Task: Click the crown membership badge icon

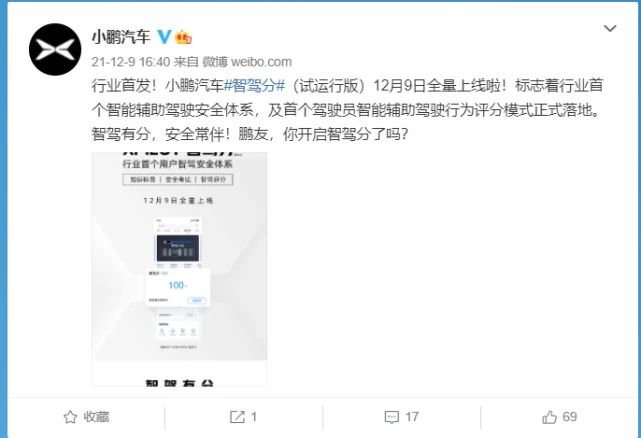Action: pyautogui.click(x=183, y=37)
